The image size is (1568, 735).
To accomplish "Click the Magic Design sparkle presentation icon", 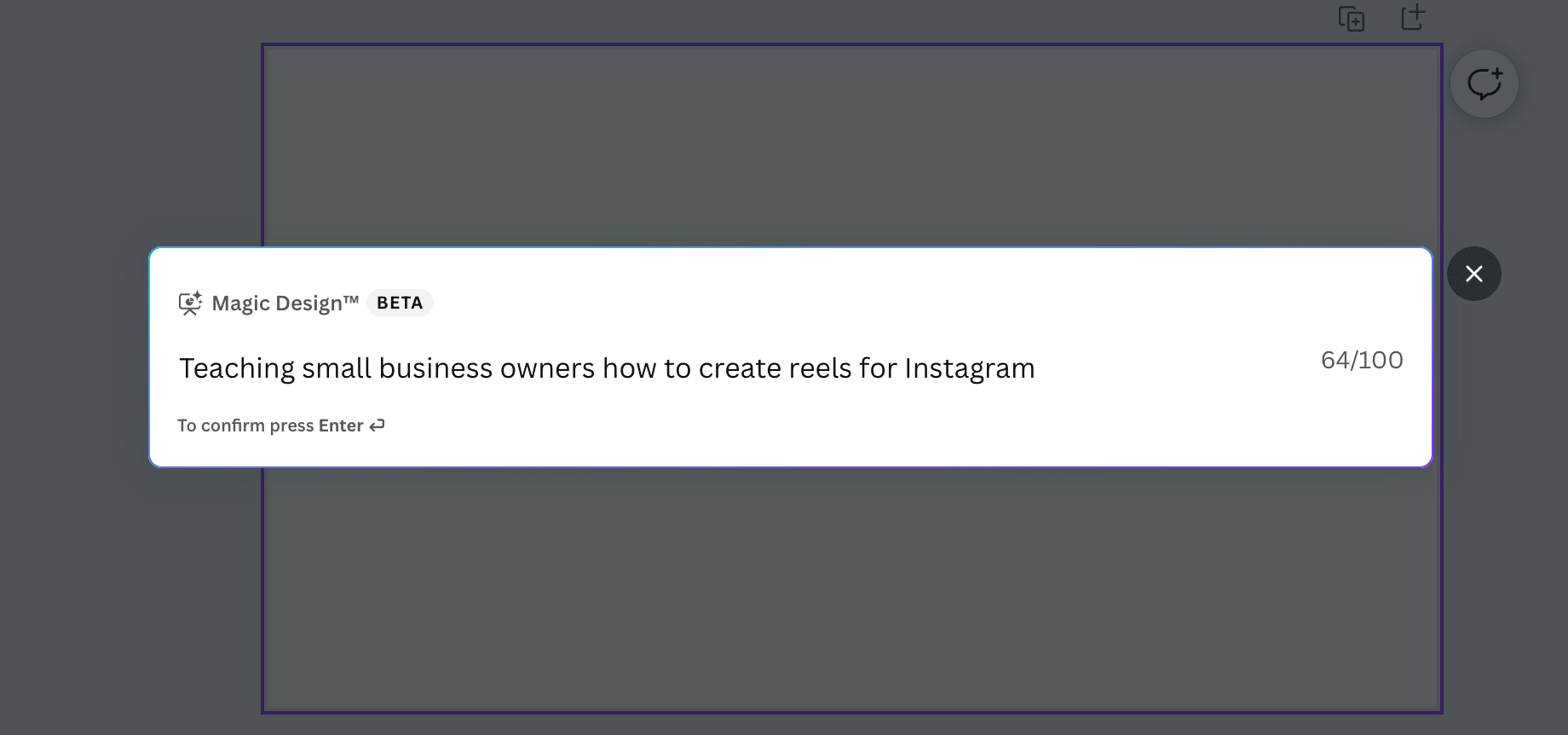I will [190, 303].
